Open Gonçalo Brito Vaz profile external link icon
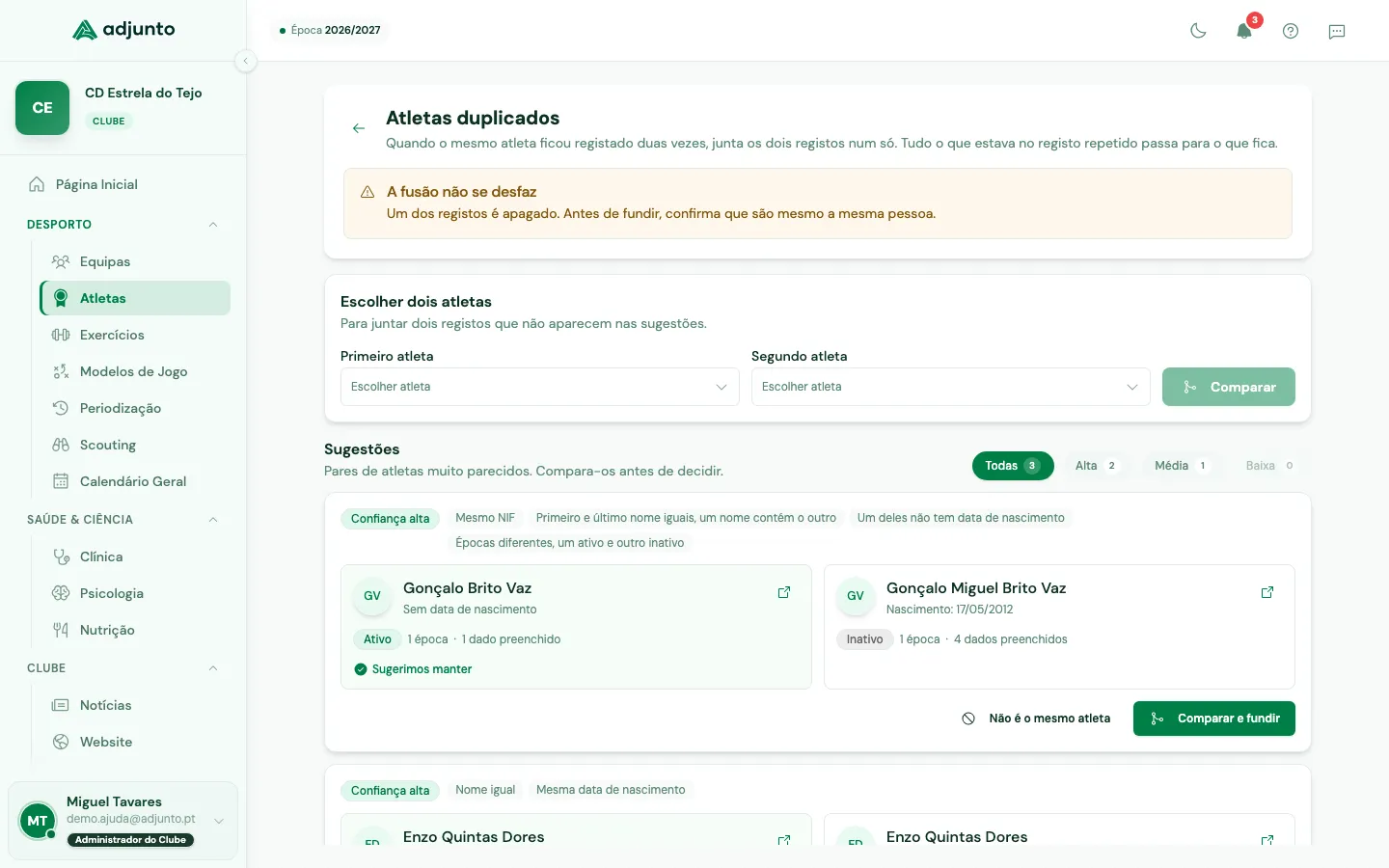 [x=784, y=592]
